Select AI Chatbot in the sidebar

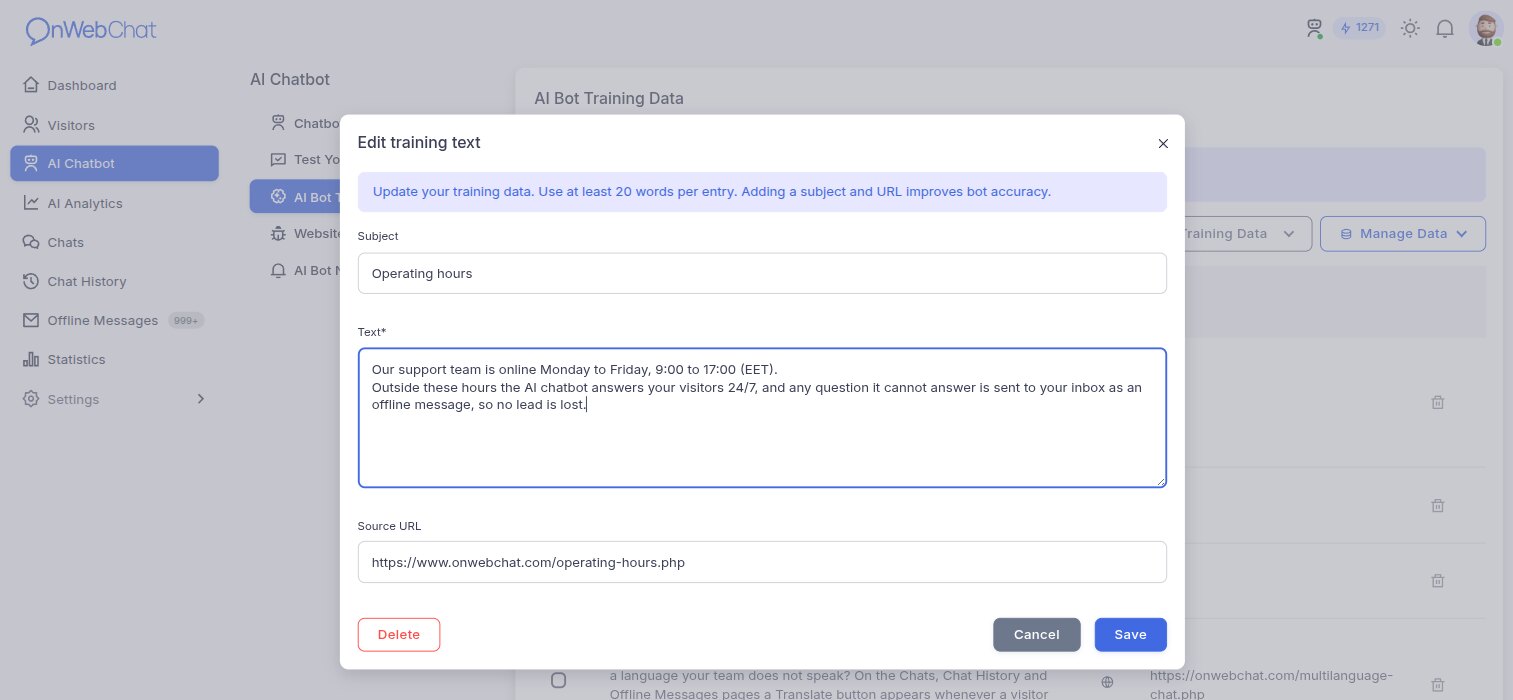(114, 163)
